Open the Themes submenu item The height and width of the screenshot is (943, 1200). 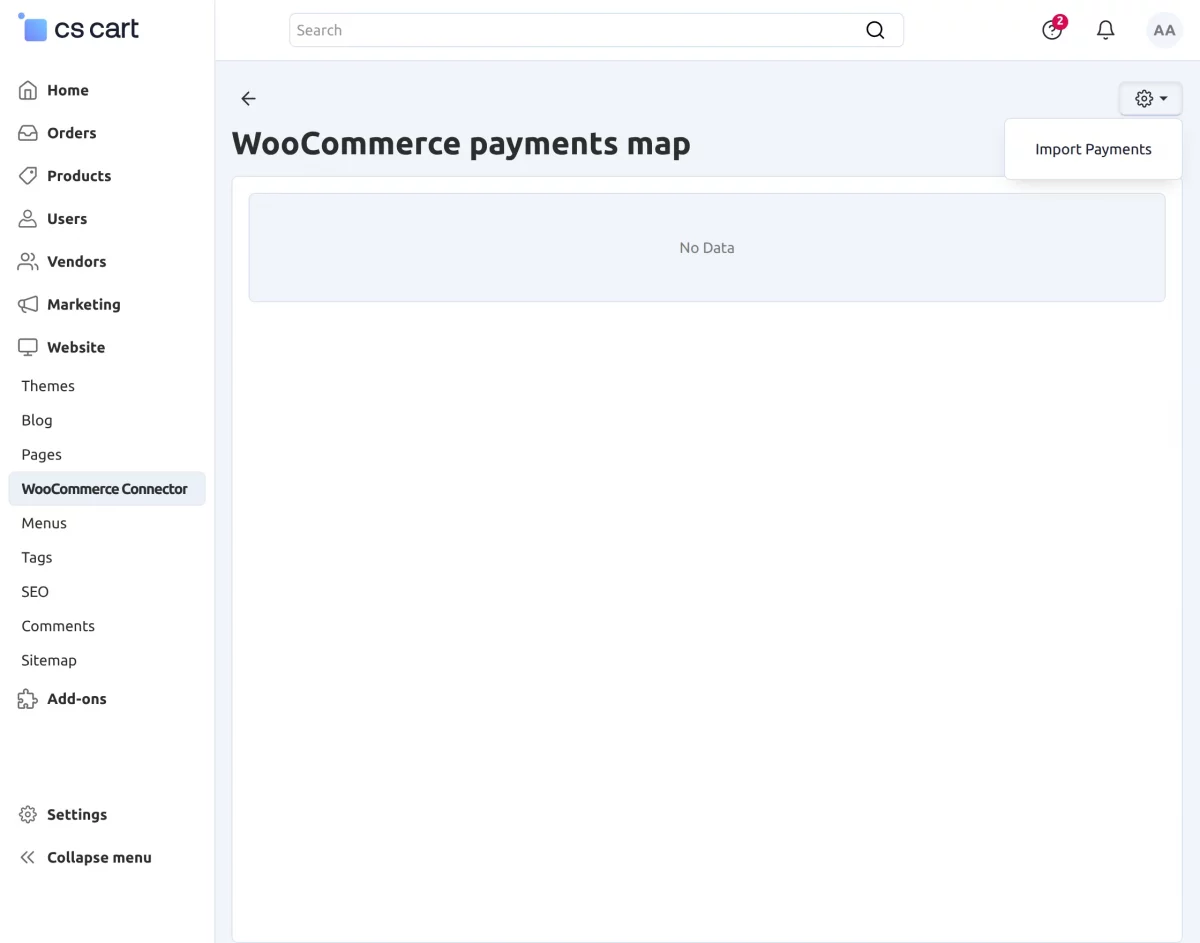coord(48,386)
